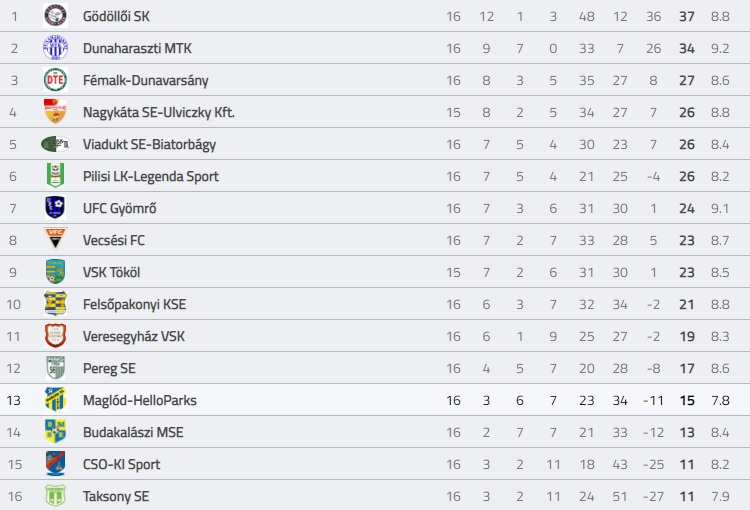This screenshot has width=750, height=510.
Task: Select the Viadukt SE-Biatorbágy logo
Action: 55,144
